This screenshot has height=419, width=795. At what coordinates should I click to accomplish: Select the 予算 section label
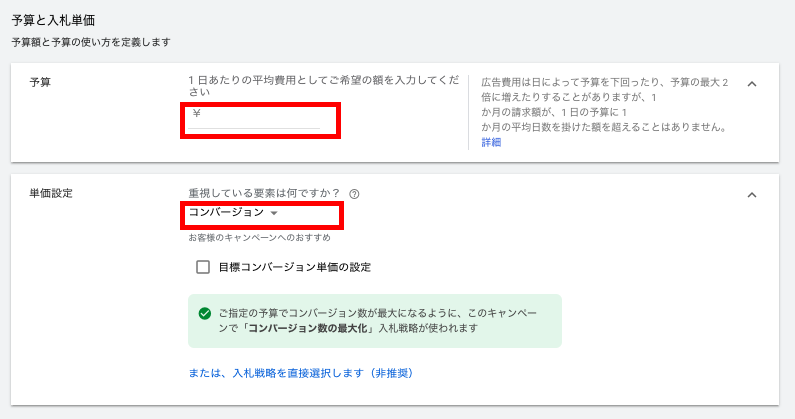tap(41, 82)
